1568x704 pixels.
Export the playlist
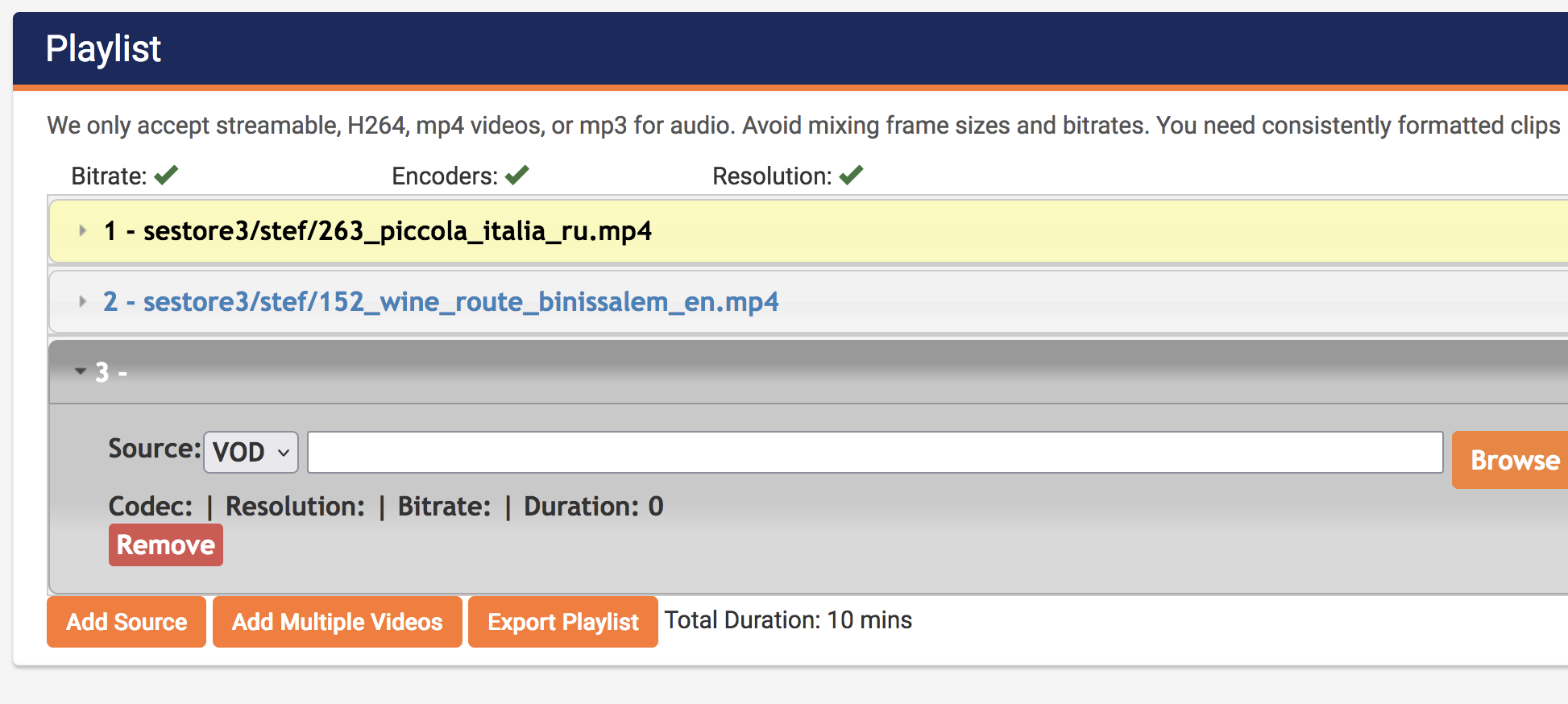pyautogui.click(x=562, y=622)
